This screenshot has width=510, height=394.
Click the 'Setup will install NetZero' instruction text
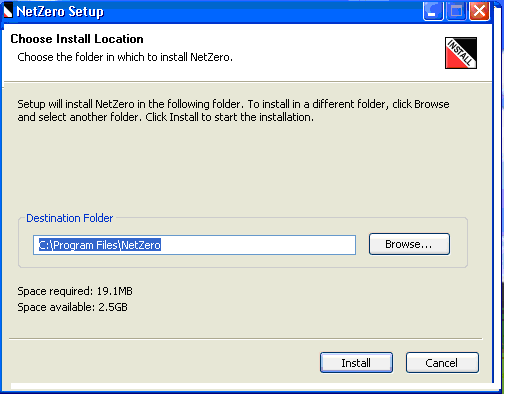(233, 111)
